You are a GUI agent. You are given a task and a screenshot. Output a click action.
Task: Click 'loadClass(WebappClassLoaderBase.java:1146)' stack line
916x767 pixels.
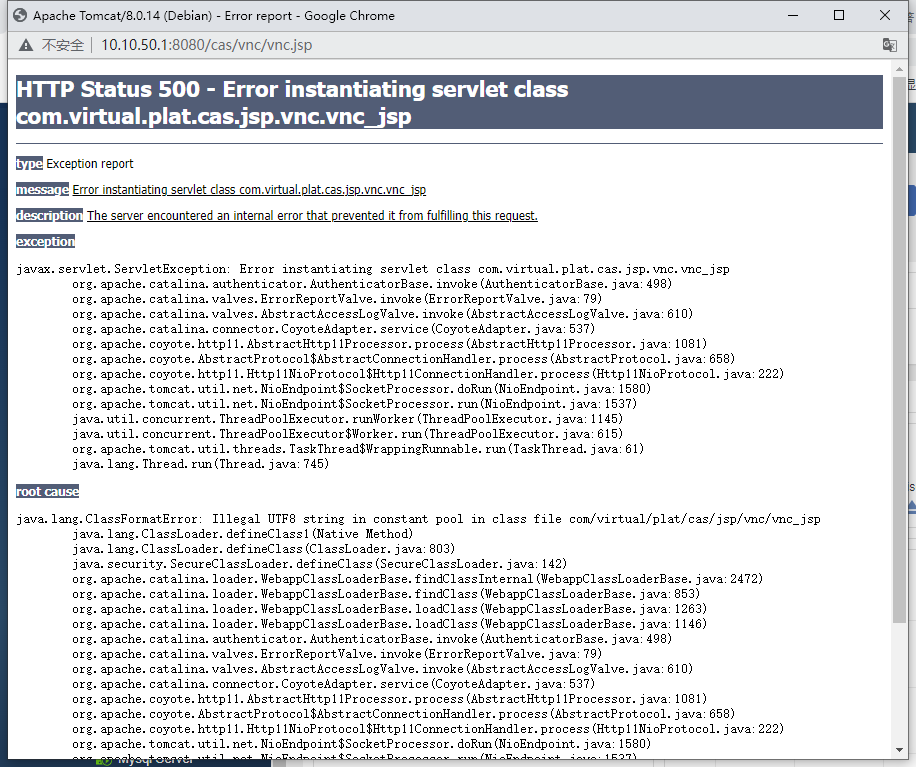point(390,624)
